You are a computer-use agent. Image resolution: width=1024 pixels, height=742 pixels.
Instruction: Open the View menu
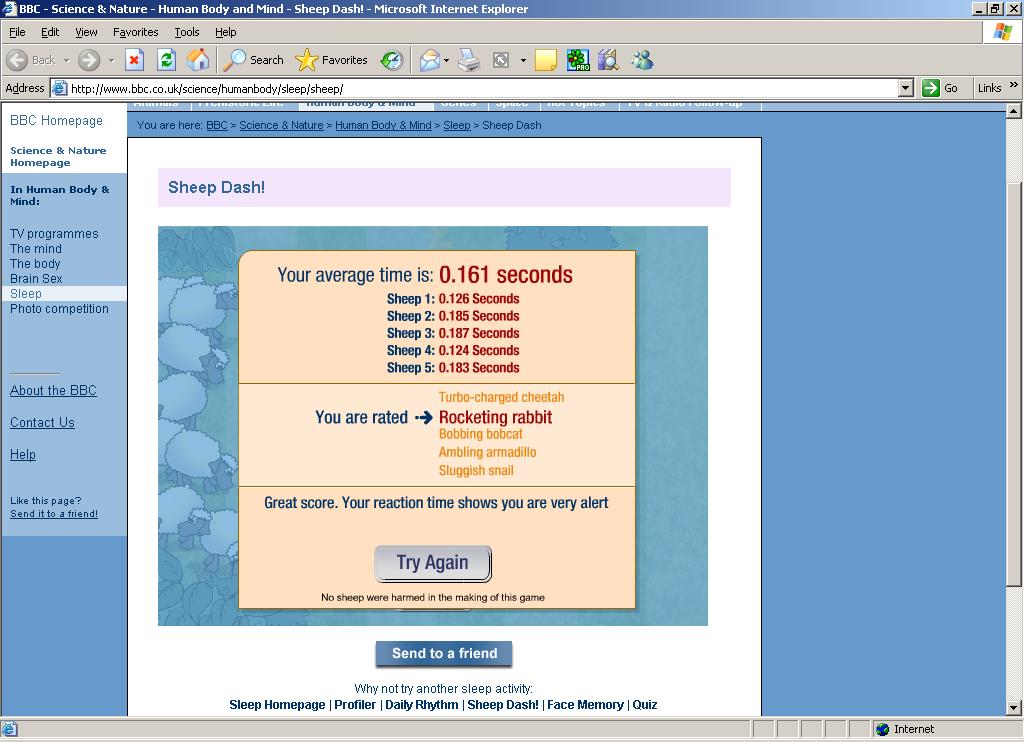point(86,32)
